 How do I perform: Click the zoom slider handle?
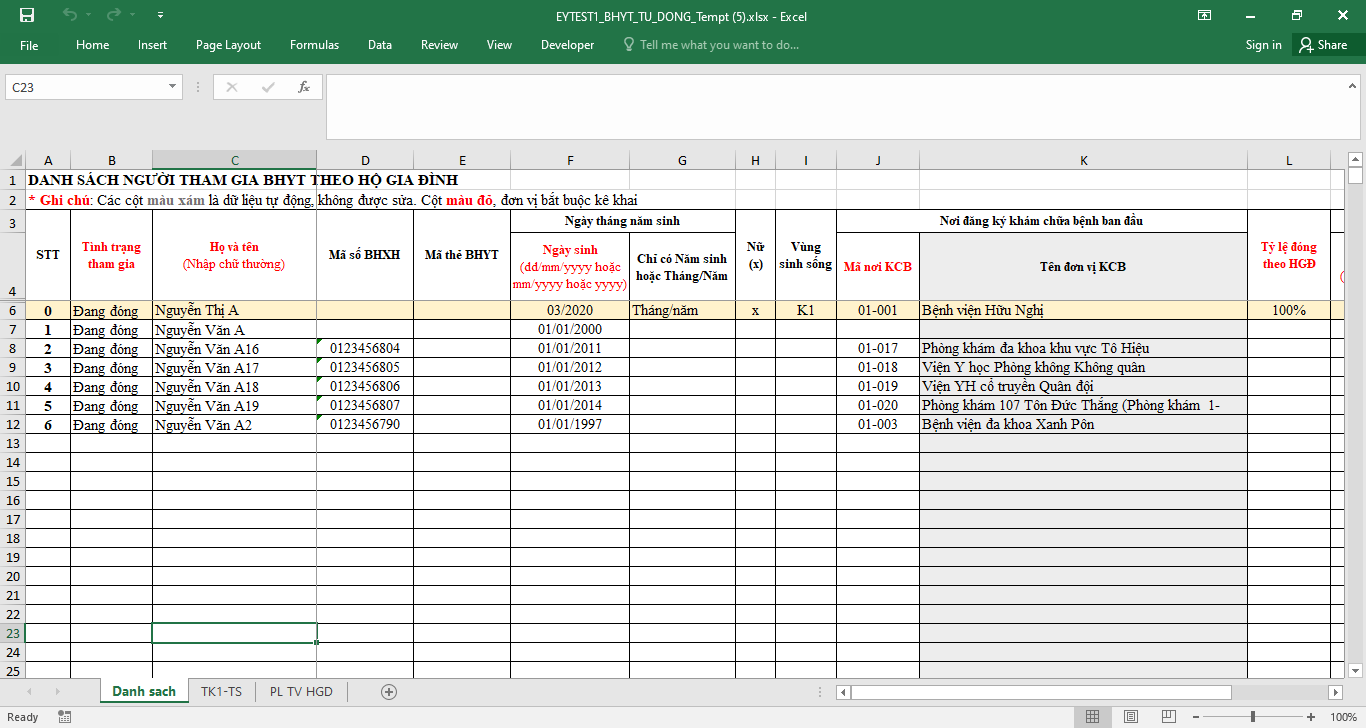(x=1253, y=717)
